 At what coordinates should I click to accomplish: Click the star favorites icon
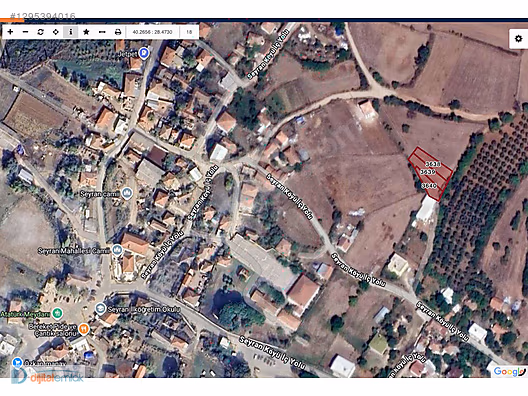click(86, 32)
